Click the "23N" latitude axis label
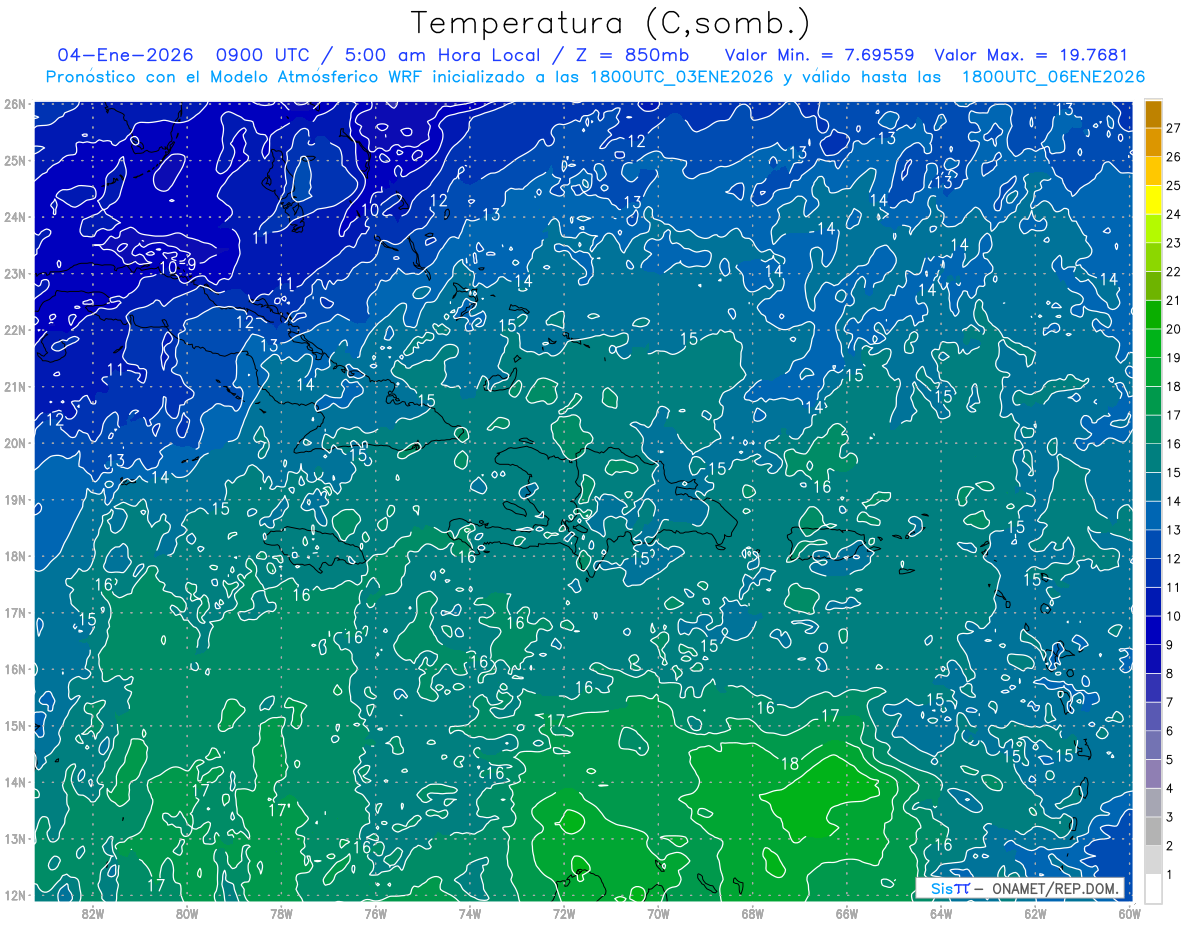This screenshot has height=927, width=1200. (15, 273)
